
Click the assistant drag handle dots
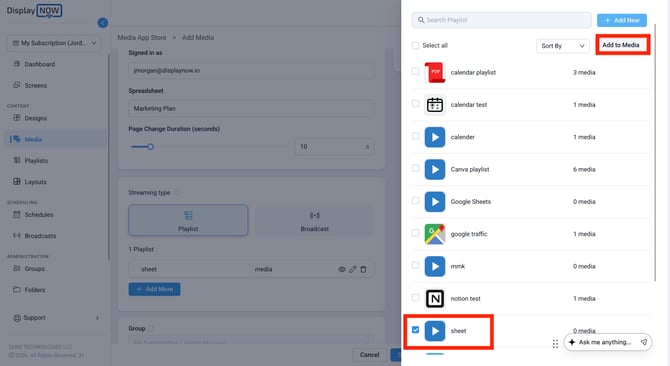(555, 344)
